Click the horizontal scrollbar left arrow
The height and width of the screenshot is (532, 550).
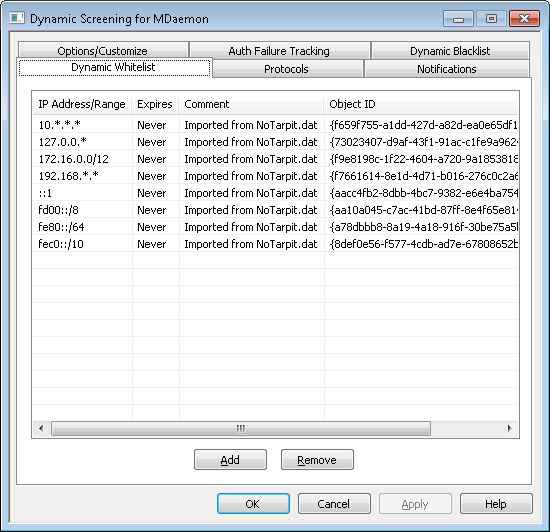pyautogui.click(x=41, y=428)
